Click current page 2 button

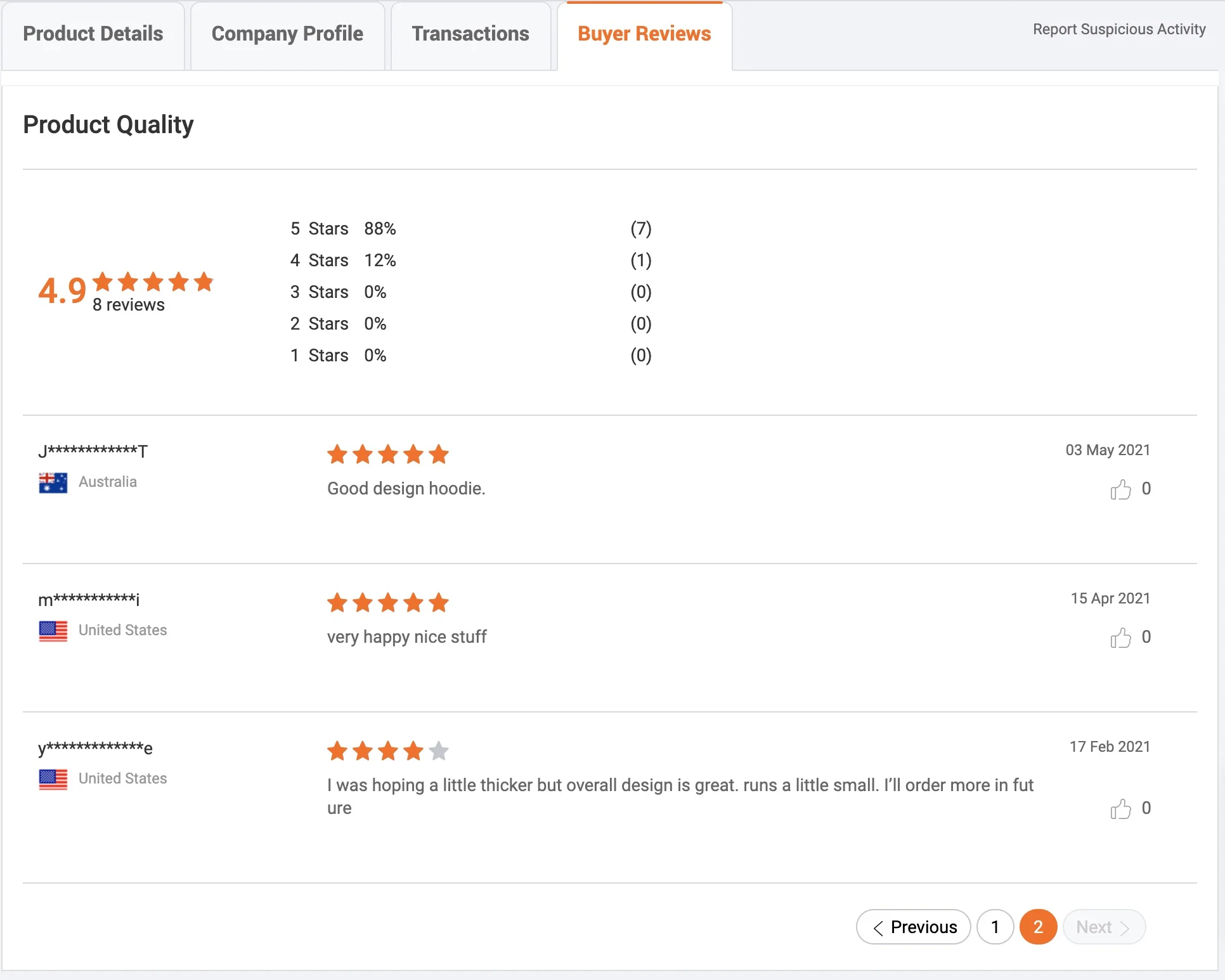(x=1038, y=927)
